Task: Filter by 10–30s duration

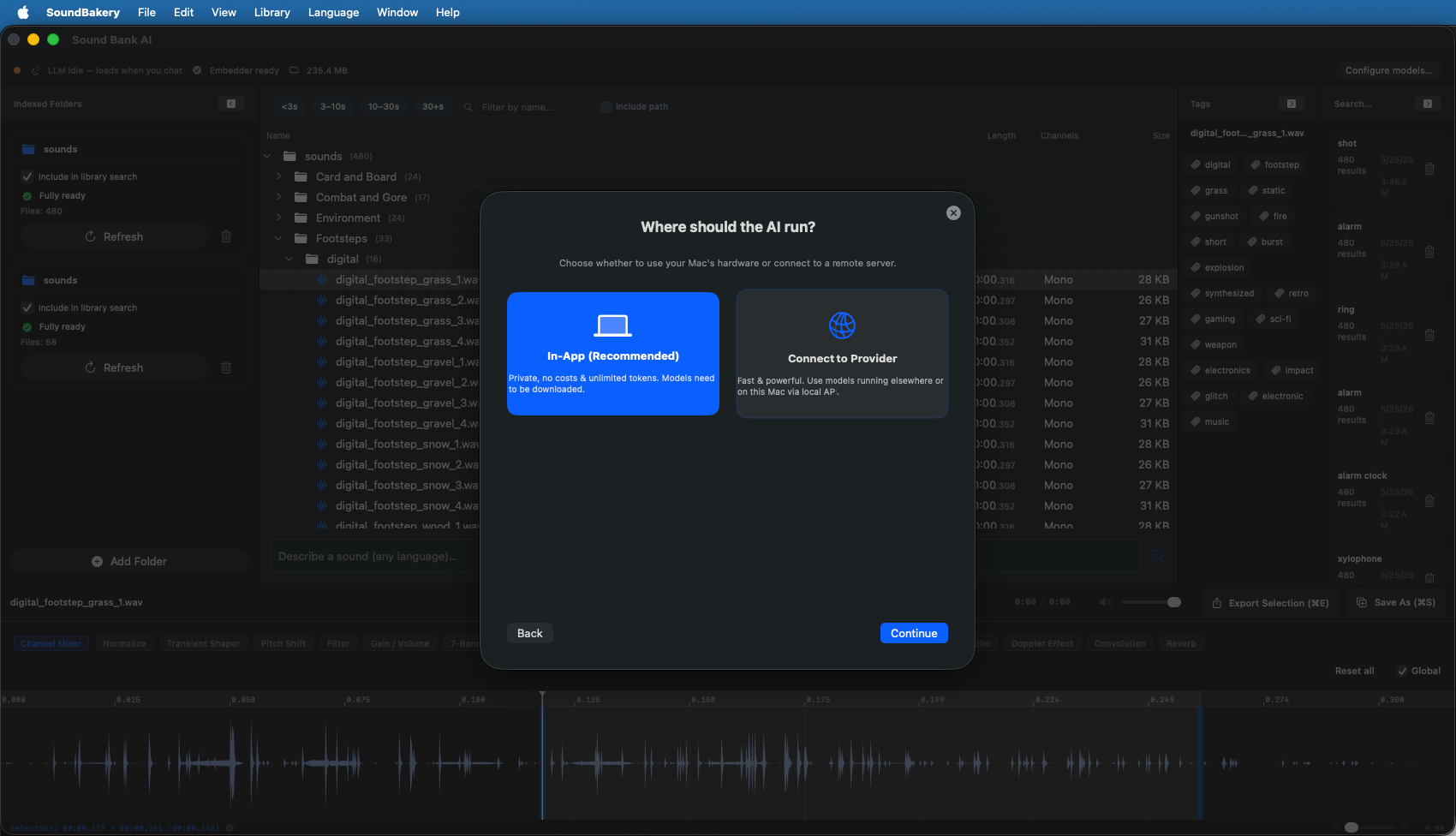Action: pyautogui.click(x=384, y=106)
